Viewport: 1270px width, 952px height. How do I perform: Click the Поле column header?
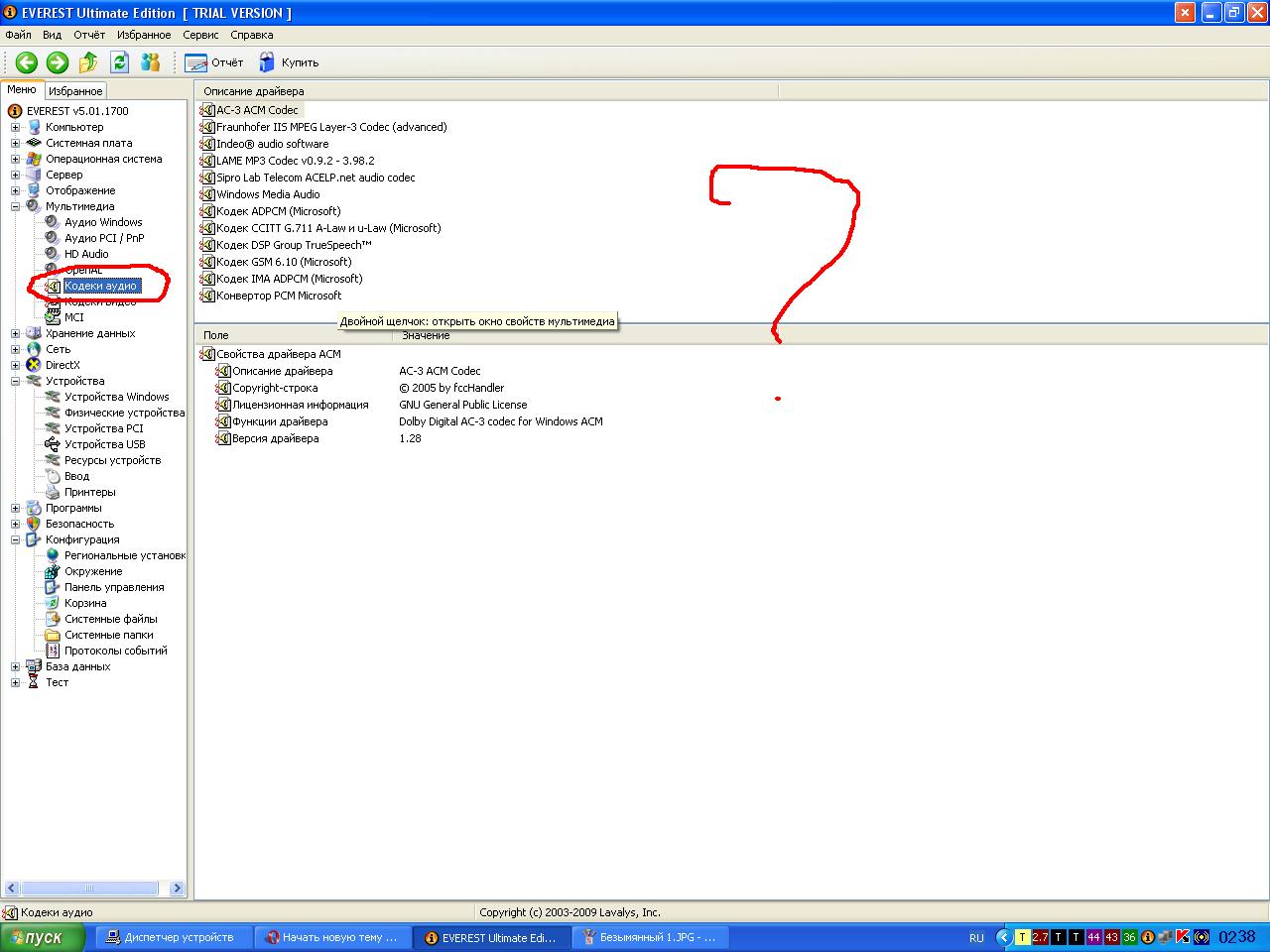point(295,335)
